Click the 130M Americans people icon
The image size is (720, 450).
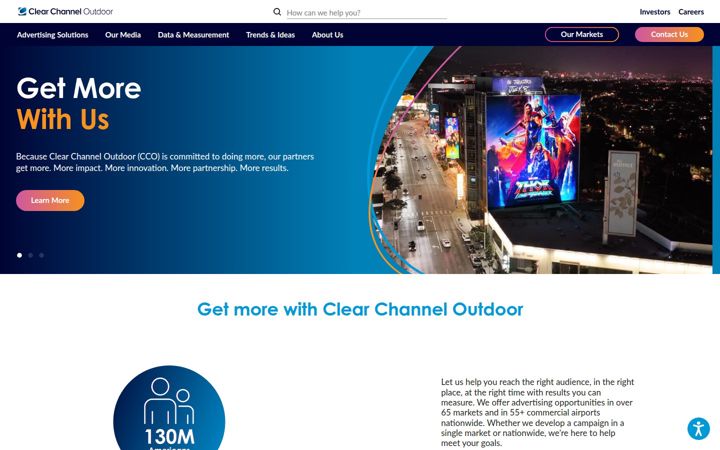169,401
